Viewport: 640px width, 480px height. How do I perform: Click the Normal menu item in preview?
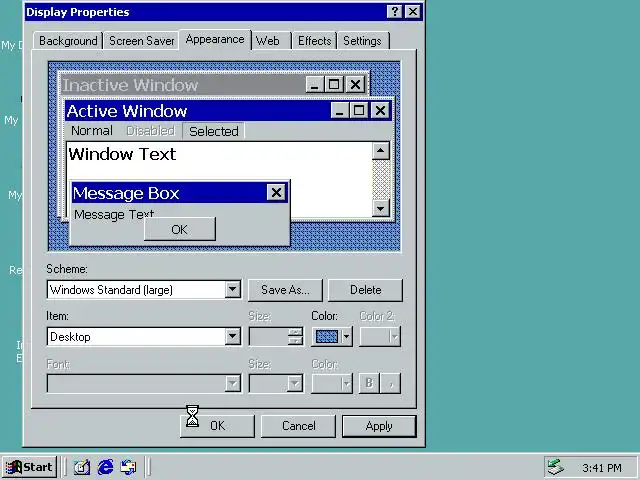click(x=91, y=131)
